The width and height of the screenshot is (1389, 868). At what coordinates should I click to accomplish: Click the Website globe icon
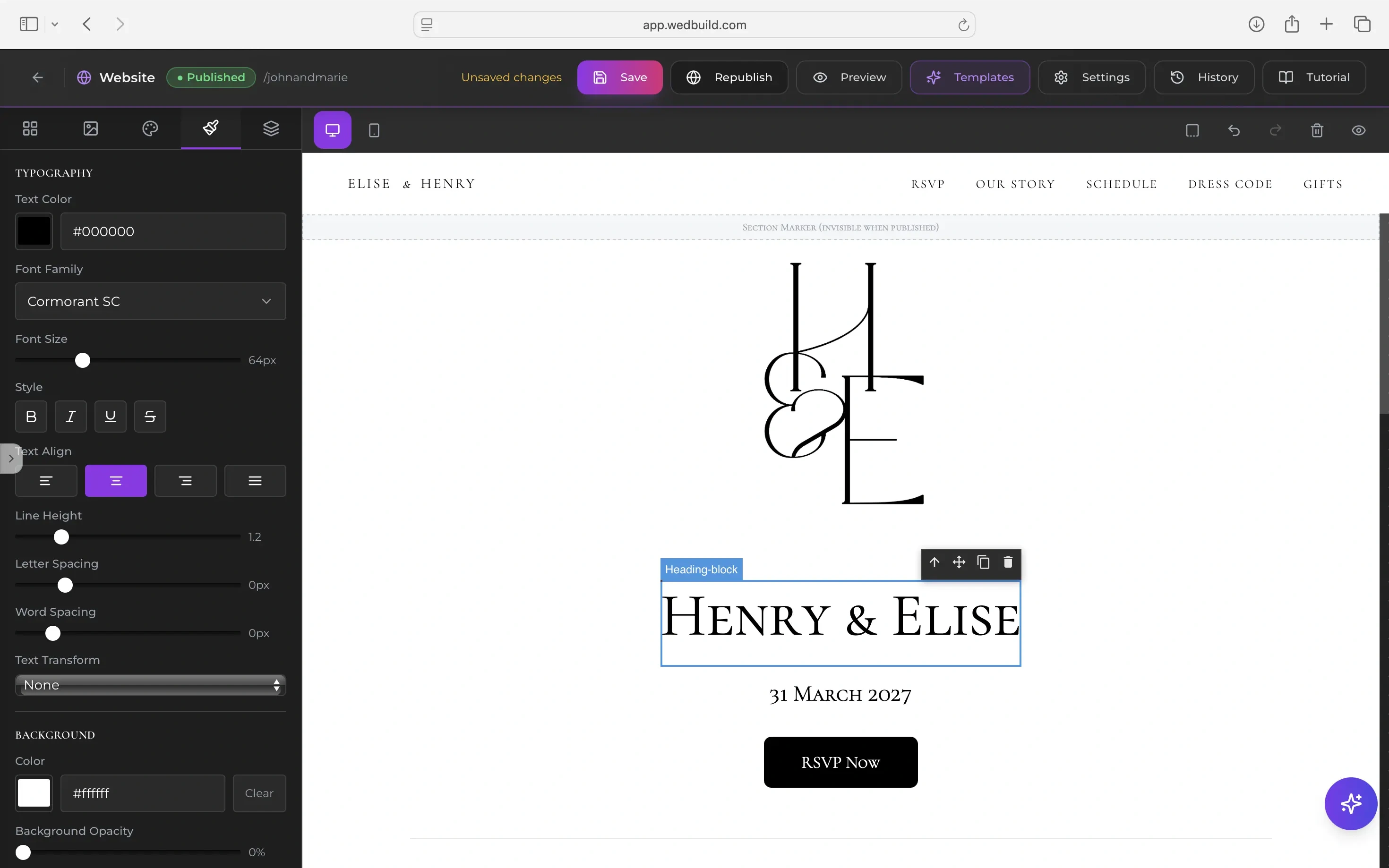coord(84,77)
